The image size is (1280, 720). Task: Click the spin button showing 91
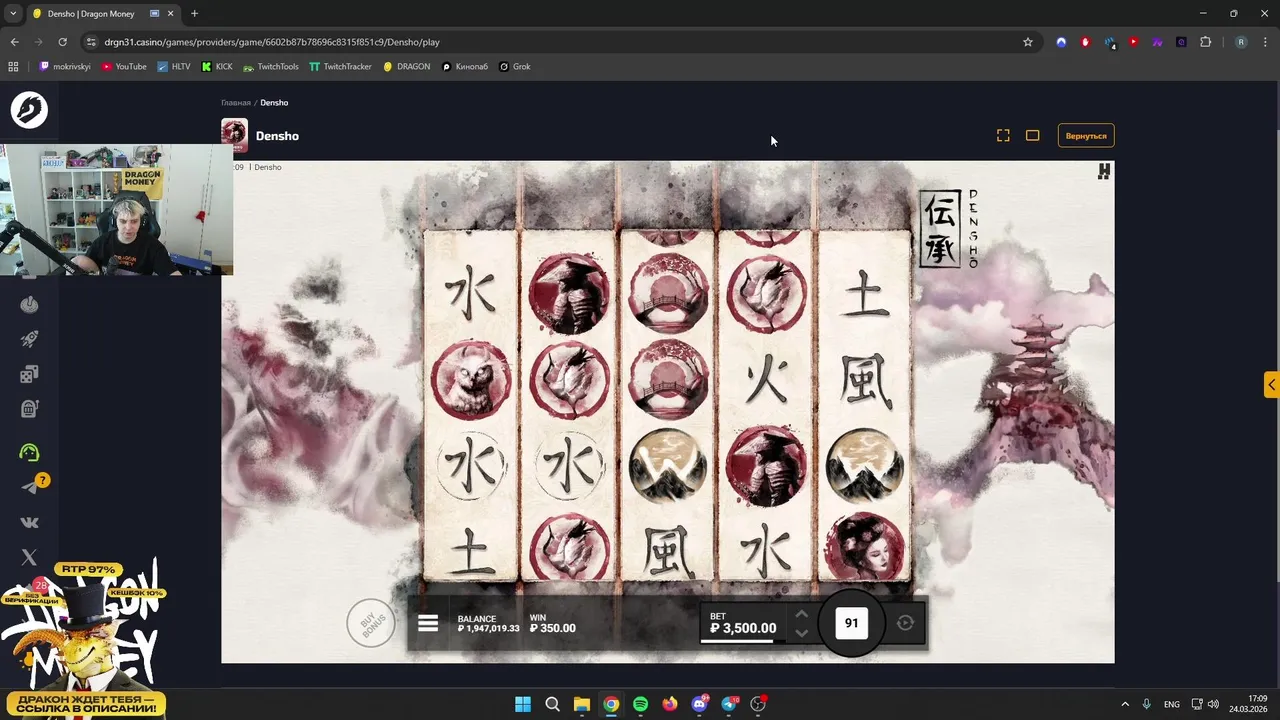click(x=851, y=623)
